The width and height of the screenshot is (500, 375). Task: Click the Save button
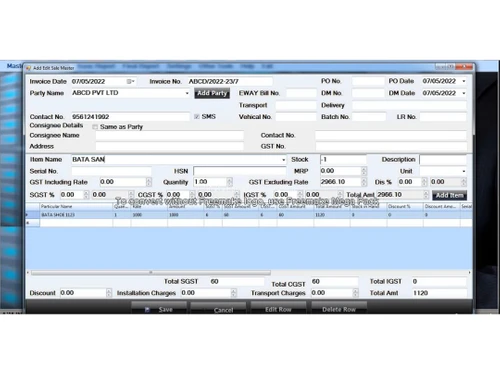click(159, 309)
